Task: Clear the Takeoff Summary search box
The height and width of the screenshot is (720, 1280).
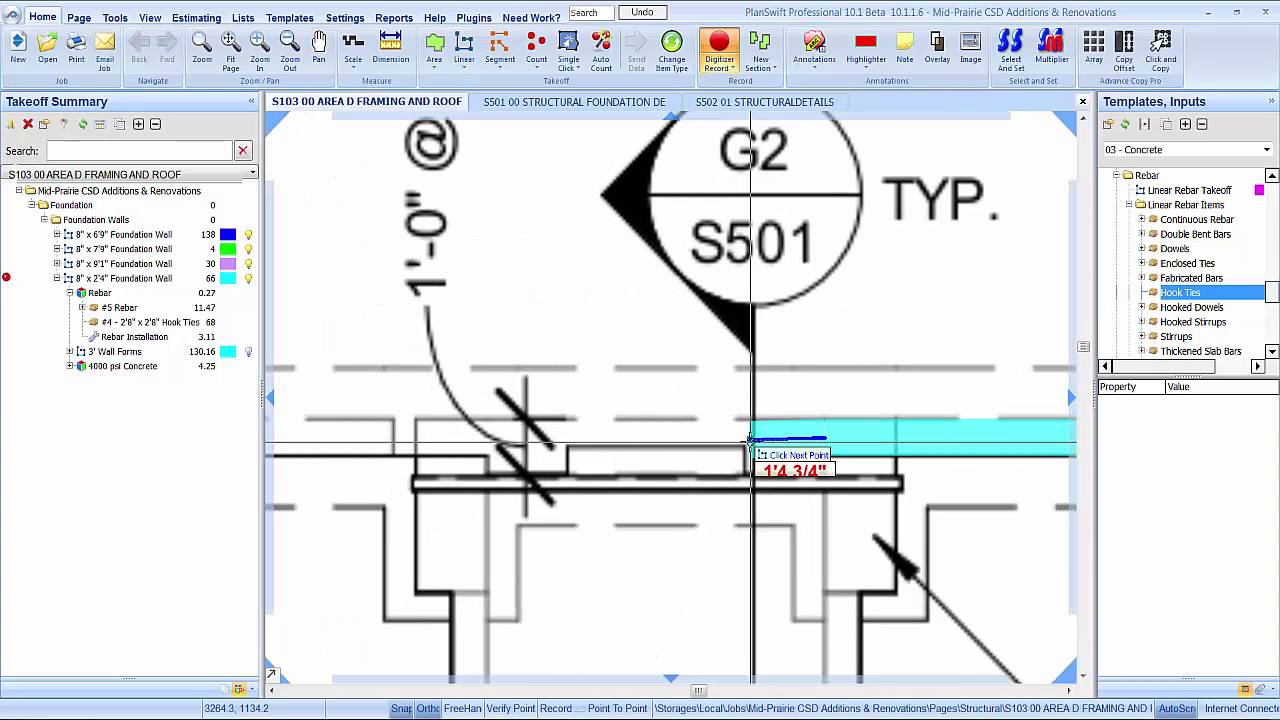Action: coord(242,151)
